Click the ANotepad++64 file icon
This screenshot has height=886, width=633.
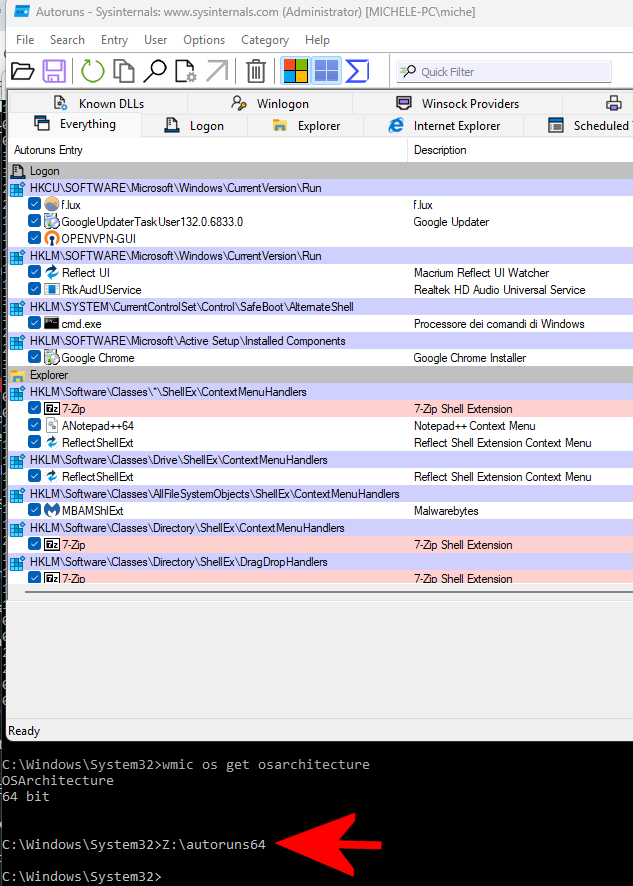tap(52, 425)
